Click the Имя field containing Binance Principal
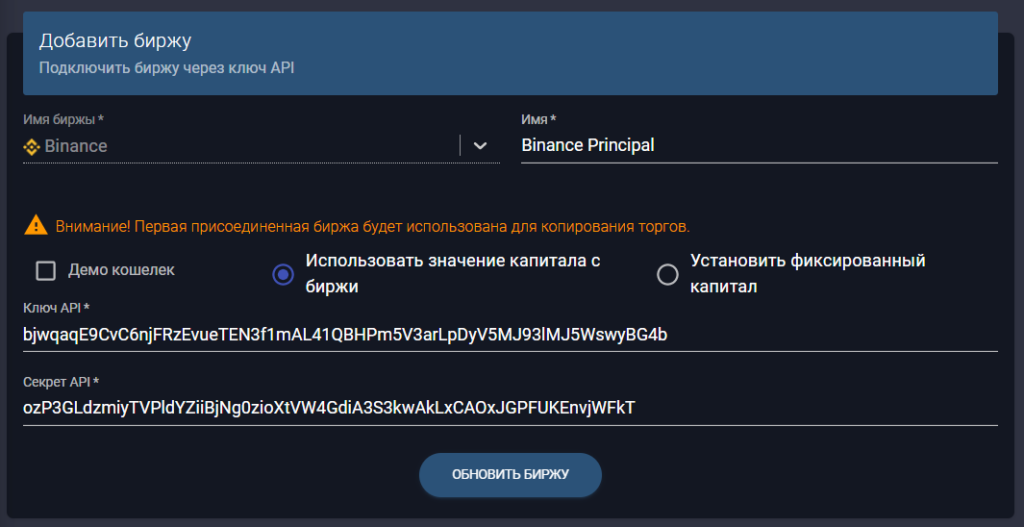This screenshot has height=527, width=1024. pyautogui.click(x=759, y=146)
